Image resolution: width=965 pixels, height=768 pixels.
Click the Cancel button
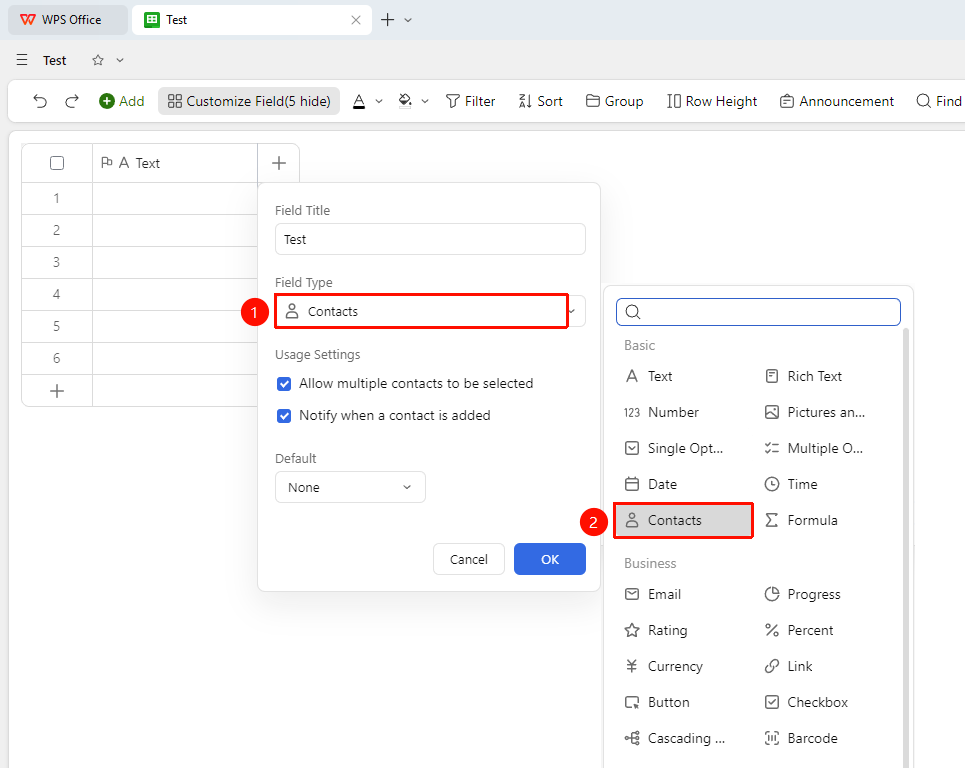469,559
